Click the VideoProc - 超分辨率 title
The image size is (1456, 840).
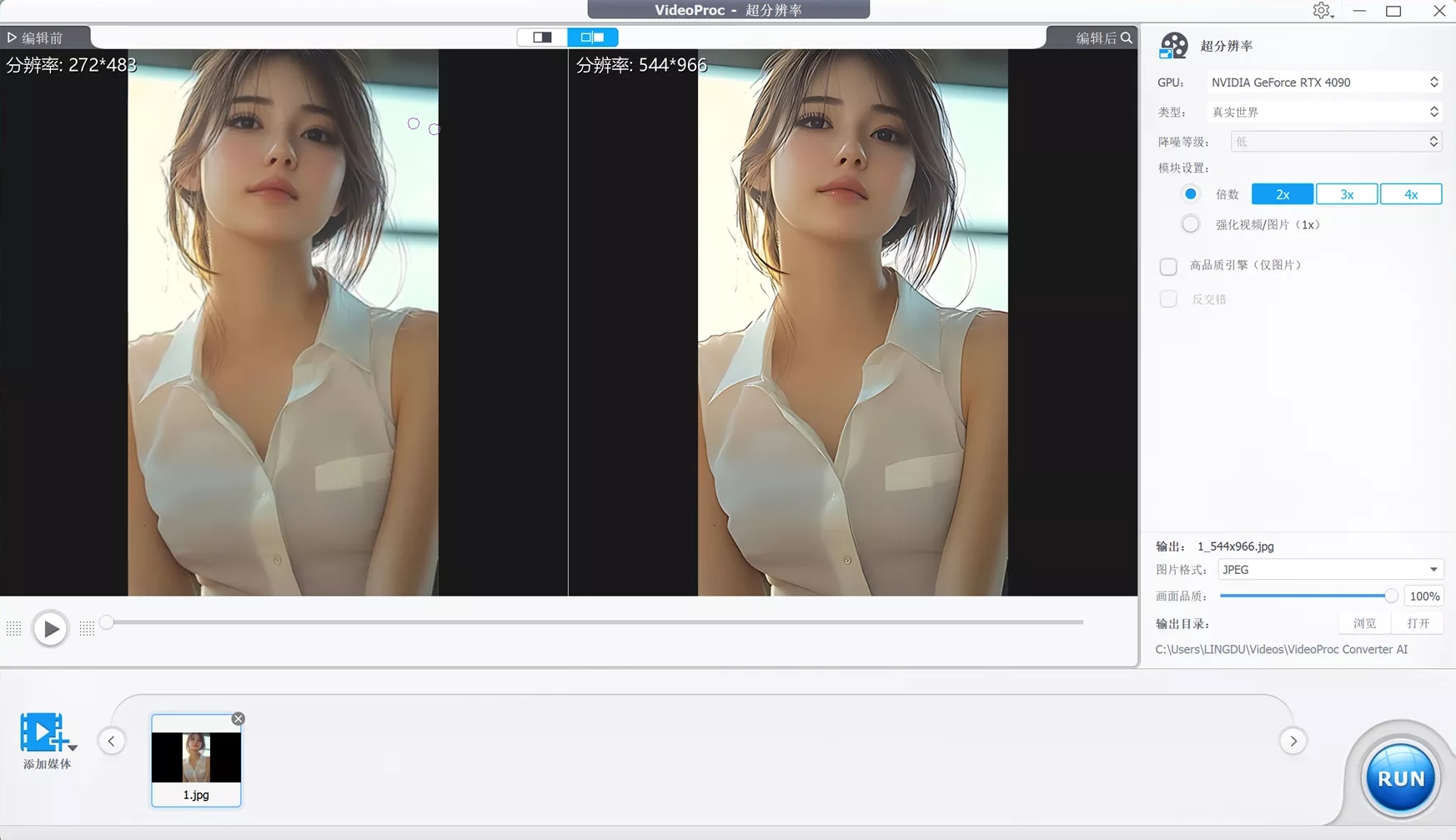click(728, 10)
